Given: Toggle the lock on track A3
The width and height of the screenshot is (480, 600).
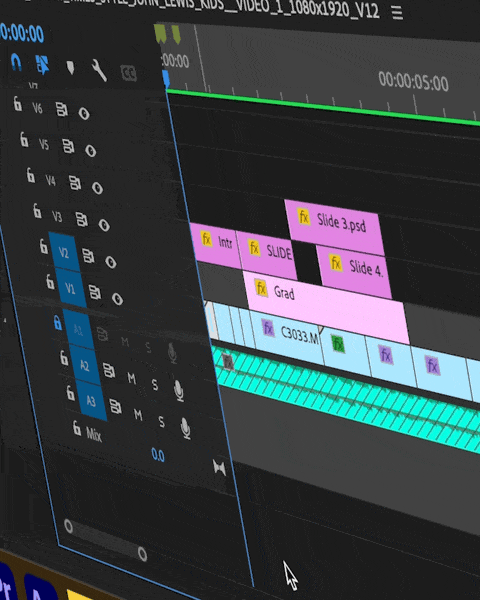Looking at the screenshot, I should click(70, 393).
